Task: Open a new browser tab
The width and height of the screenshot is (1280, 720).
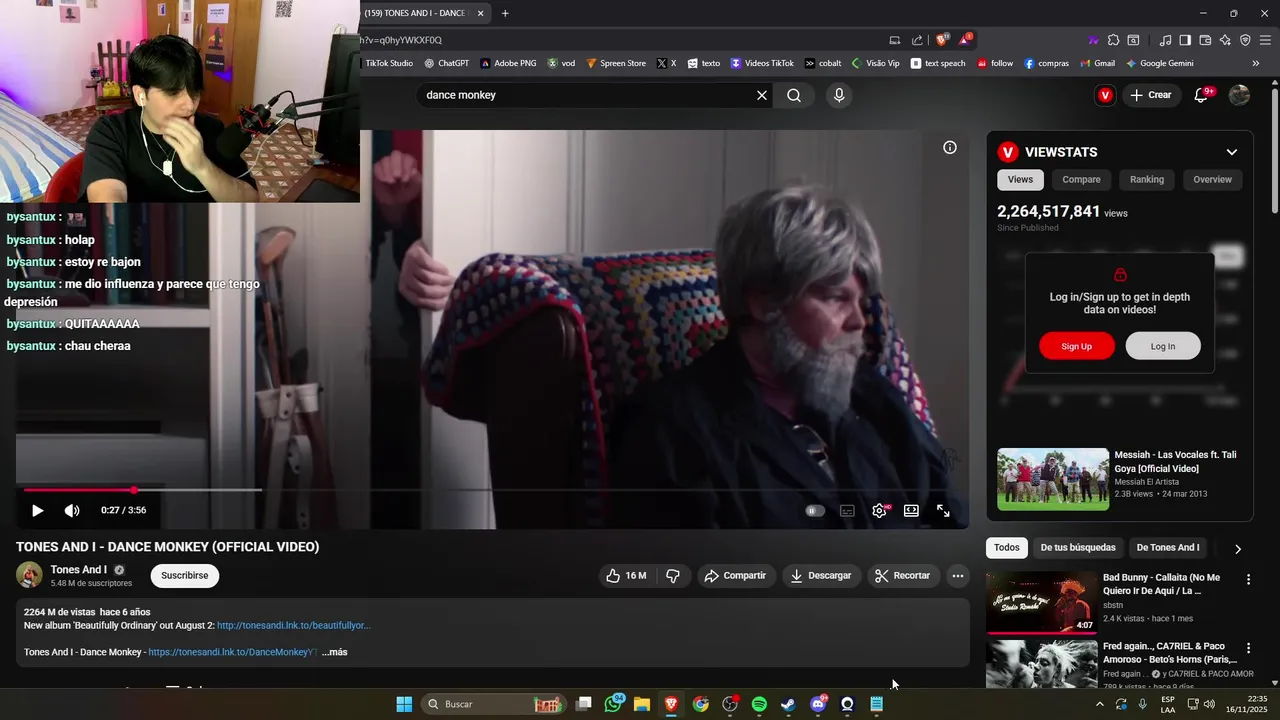Action: point(505,14)
